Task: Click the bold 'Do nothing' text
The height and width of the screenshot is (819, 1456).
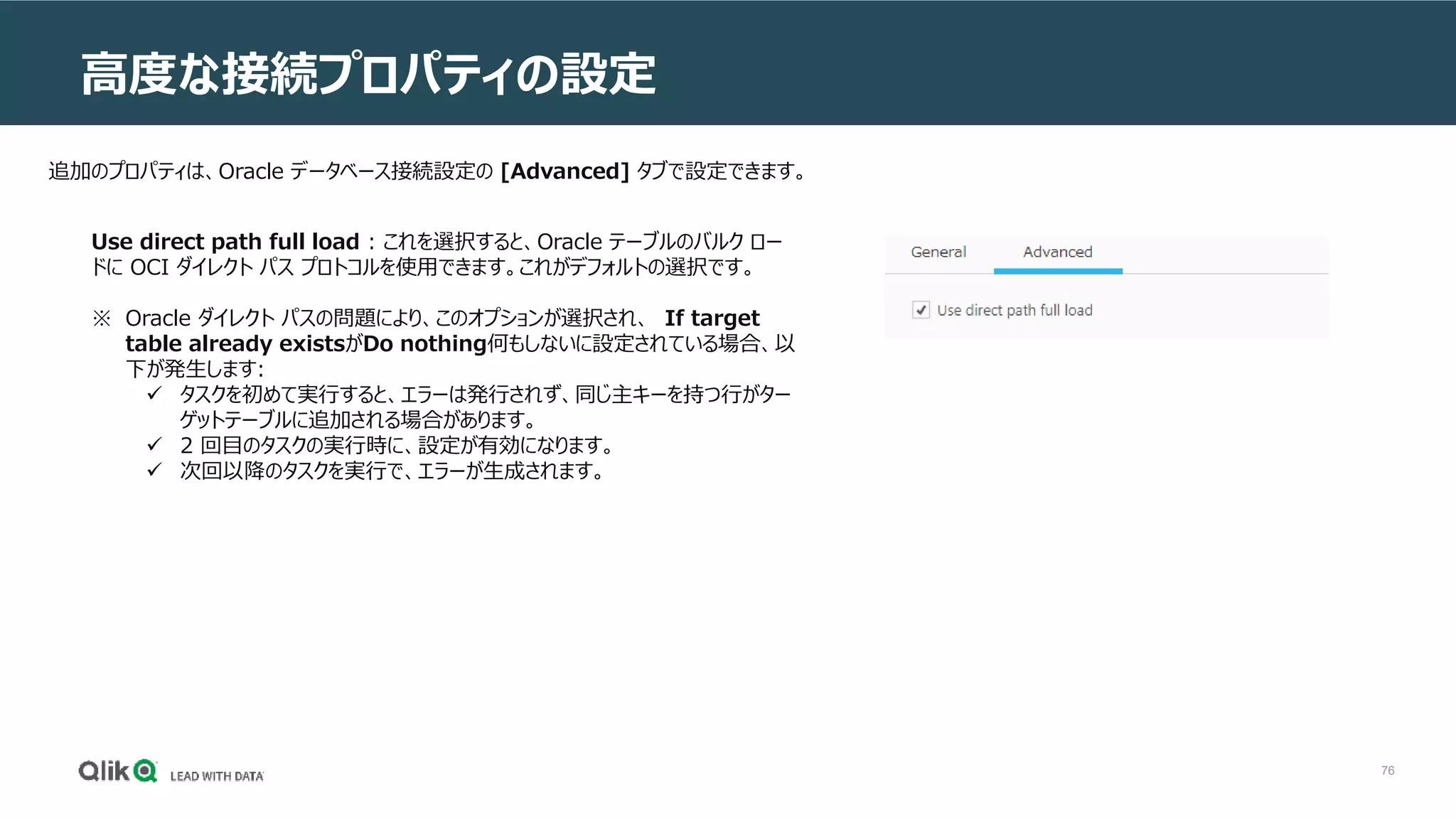Action: [x=425, y=344]
